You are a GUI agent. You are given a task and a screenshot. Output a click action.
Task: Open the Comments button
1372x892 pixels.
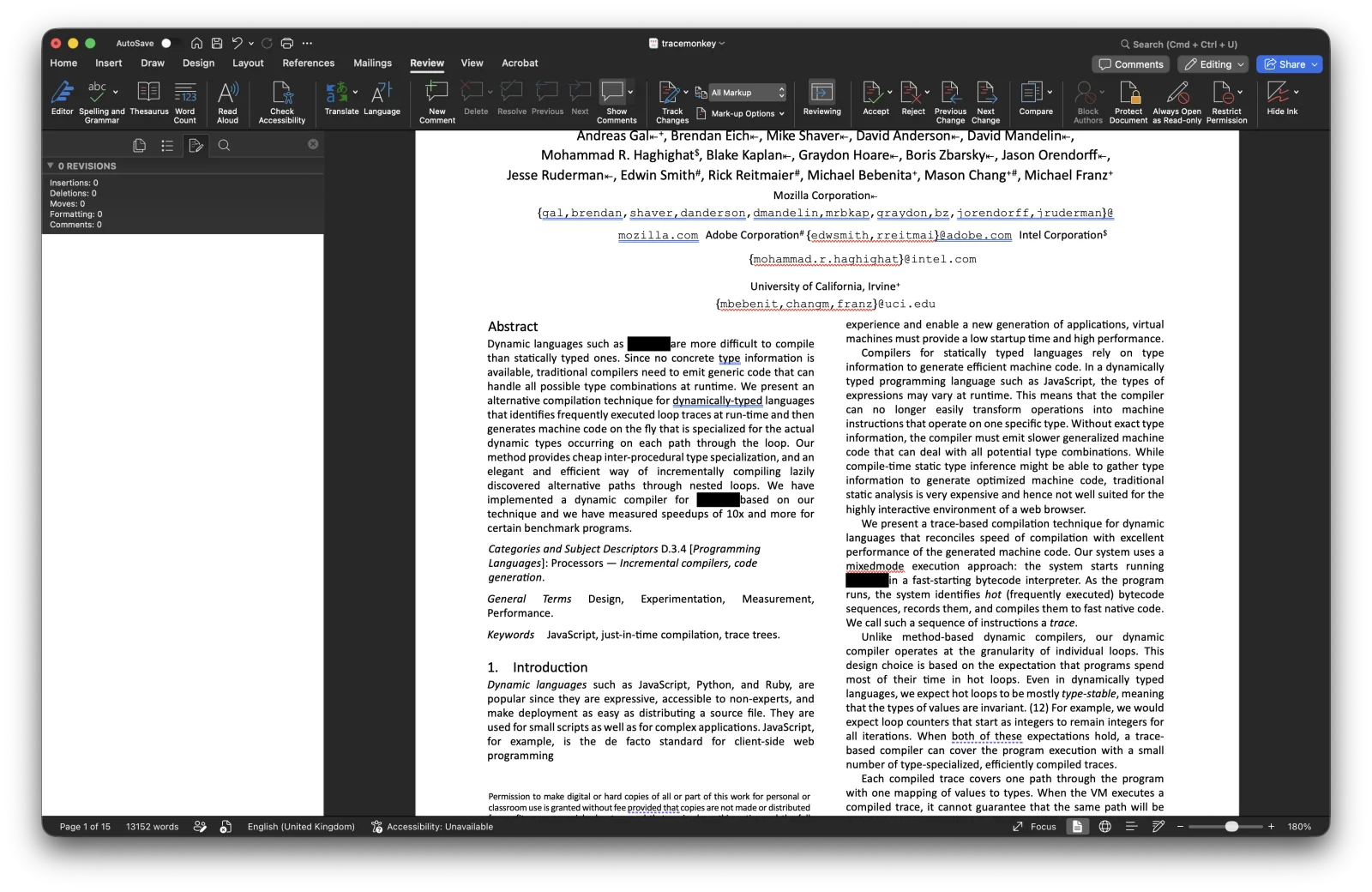point(1131,64)
